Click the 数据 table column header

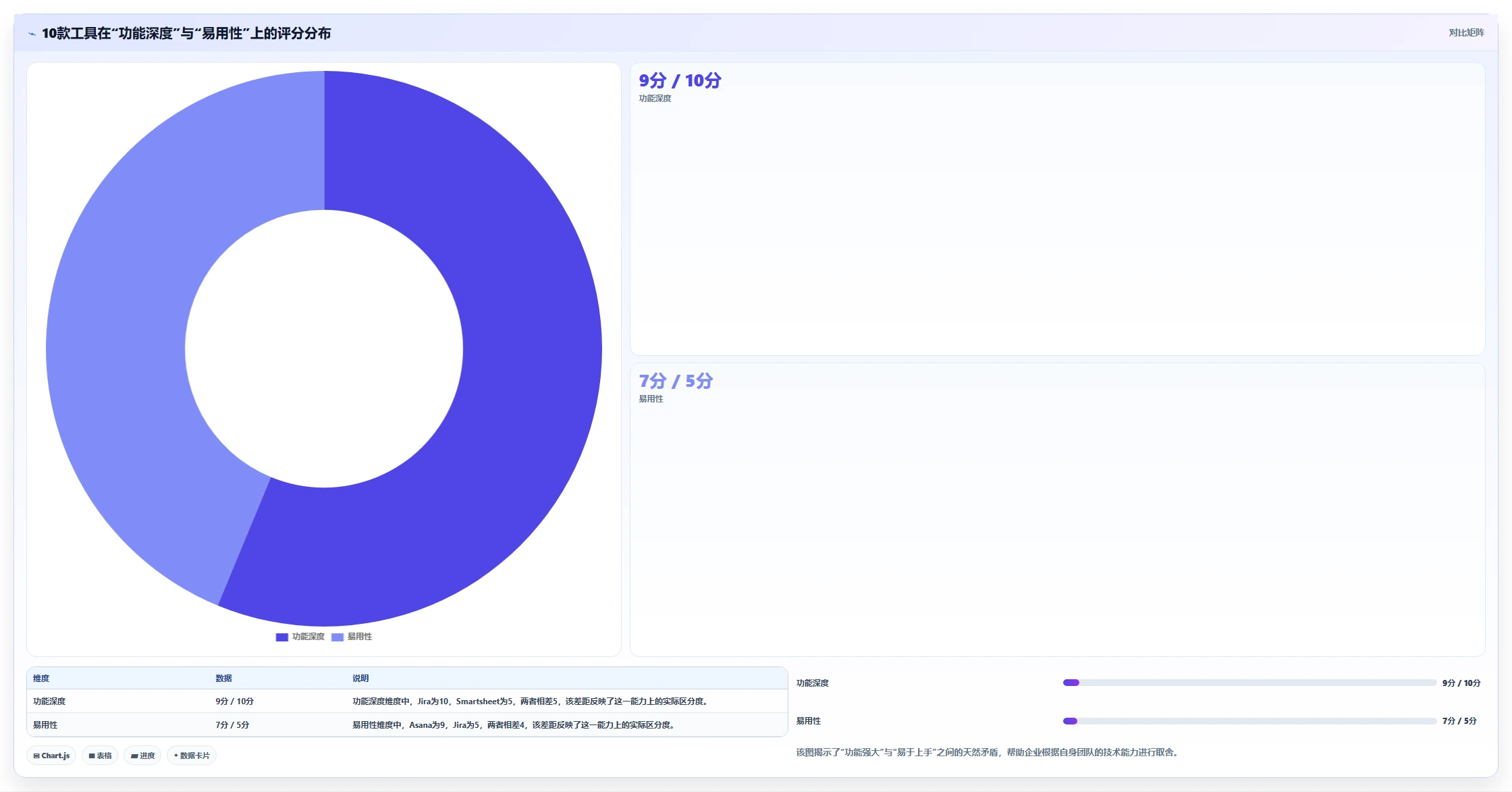pyautogui.click(x=223, y=679)
